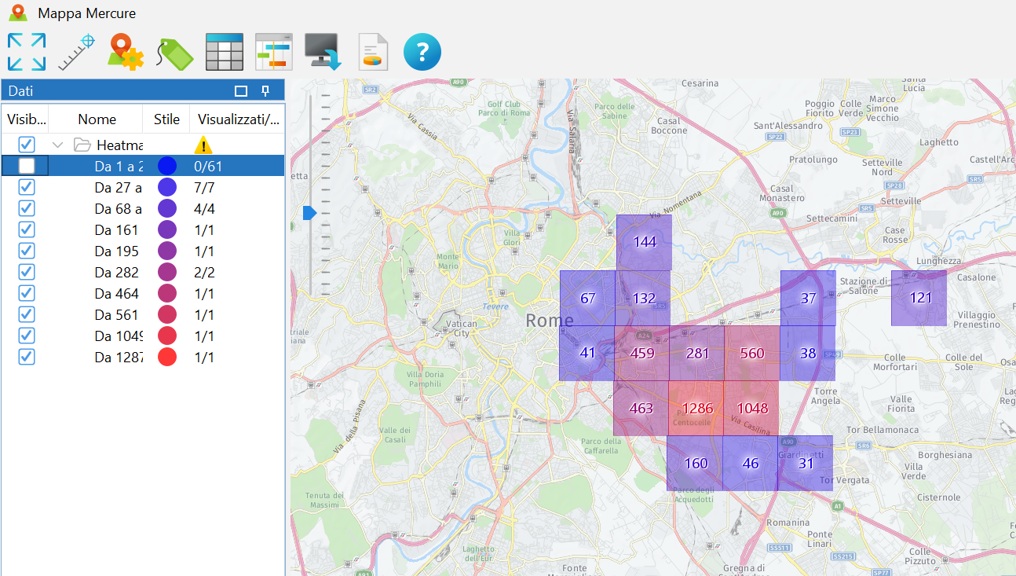
Task: Hide the 'Da 1287' layer checkbox
Action: tap(27, 357)
